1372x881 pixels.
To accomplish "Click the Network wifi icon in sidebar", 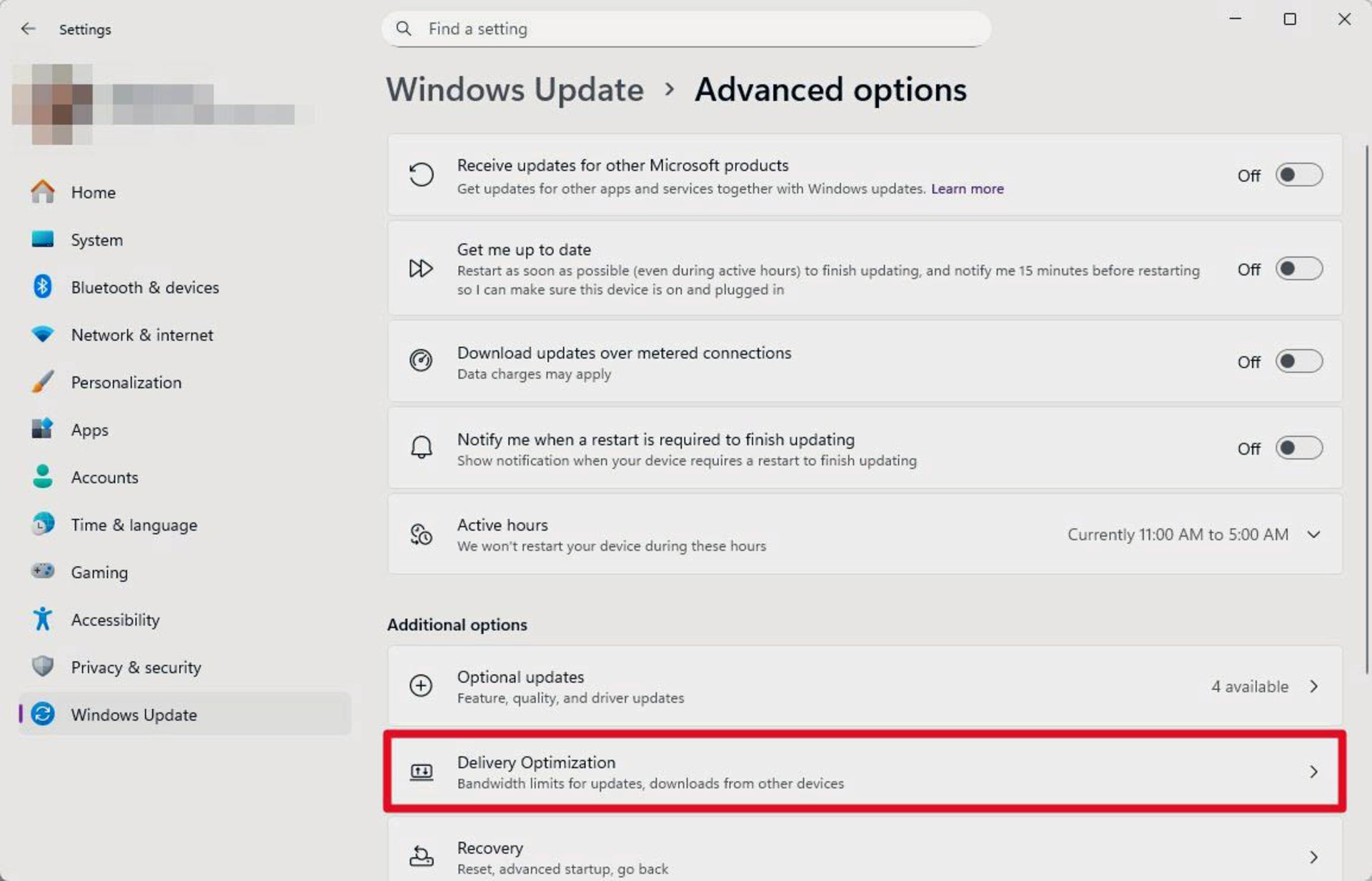I will [43, 334].
